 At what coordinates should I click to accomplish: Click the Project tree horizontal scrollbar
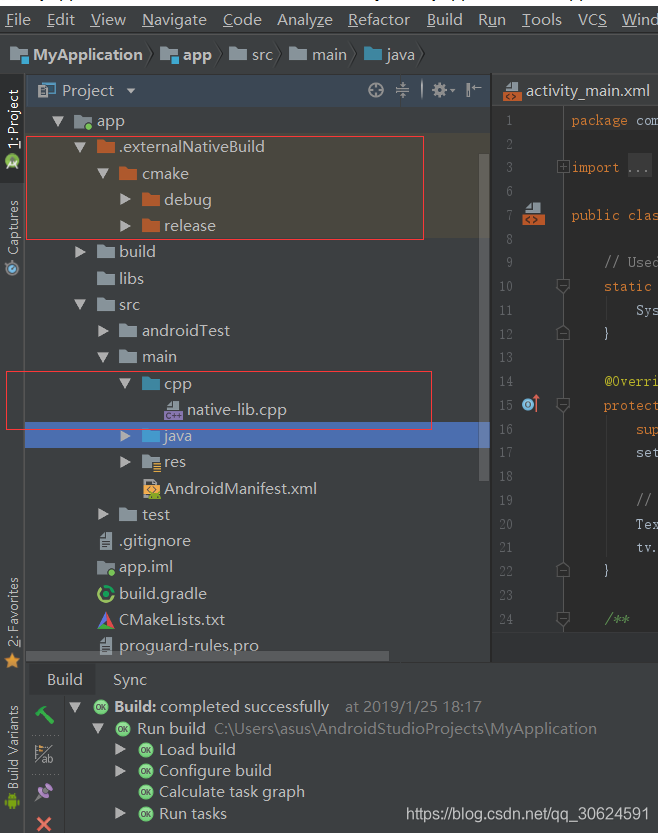point(207,656)
